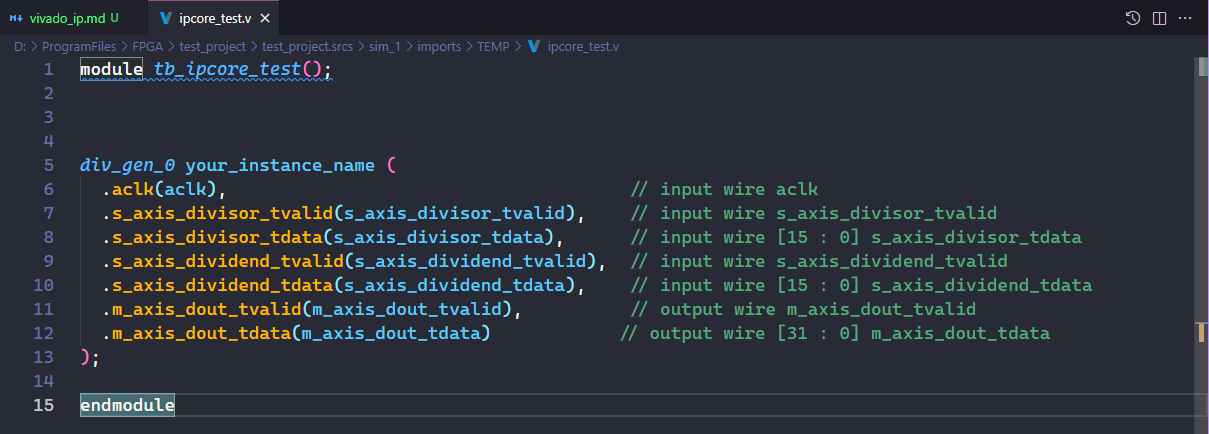Click the Verilog icon on ipcore_test.v tab

tap(166, 18)
